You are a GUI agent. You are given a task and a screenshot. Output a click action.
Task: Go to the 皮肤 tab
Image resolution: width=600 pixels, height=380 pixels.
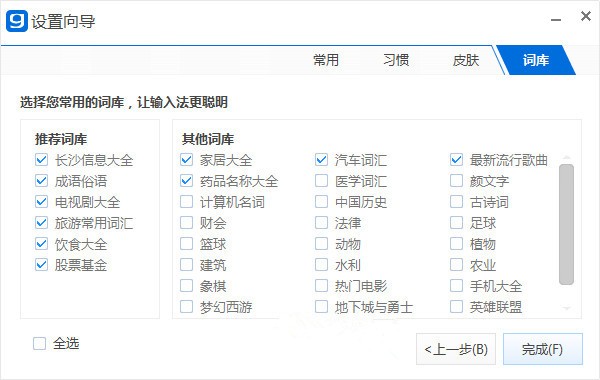point(466,60)
